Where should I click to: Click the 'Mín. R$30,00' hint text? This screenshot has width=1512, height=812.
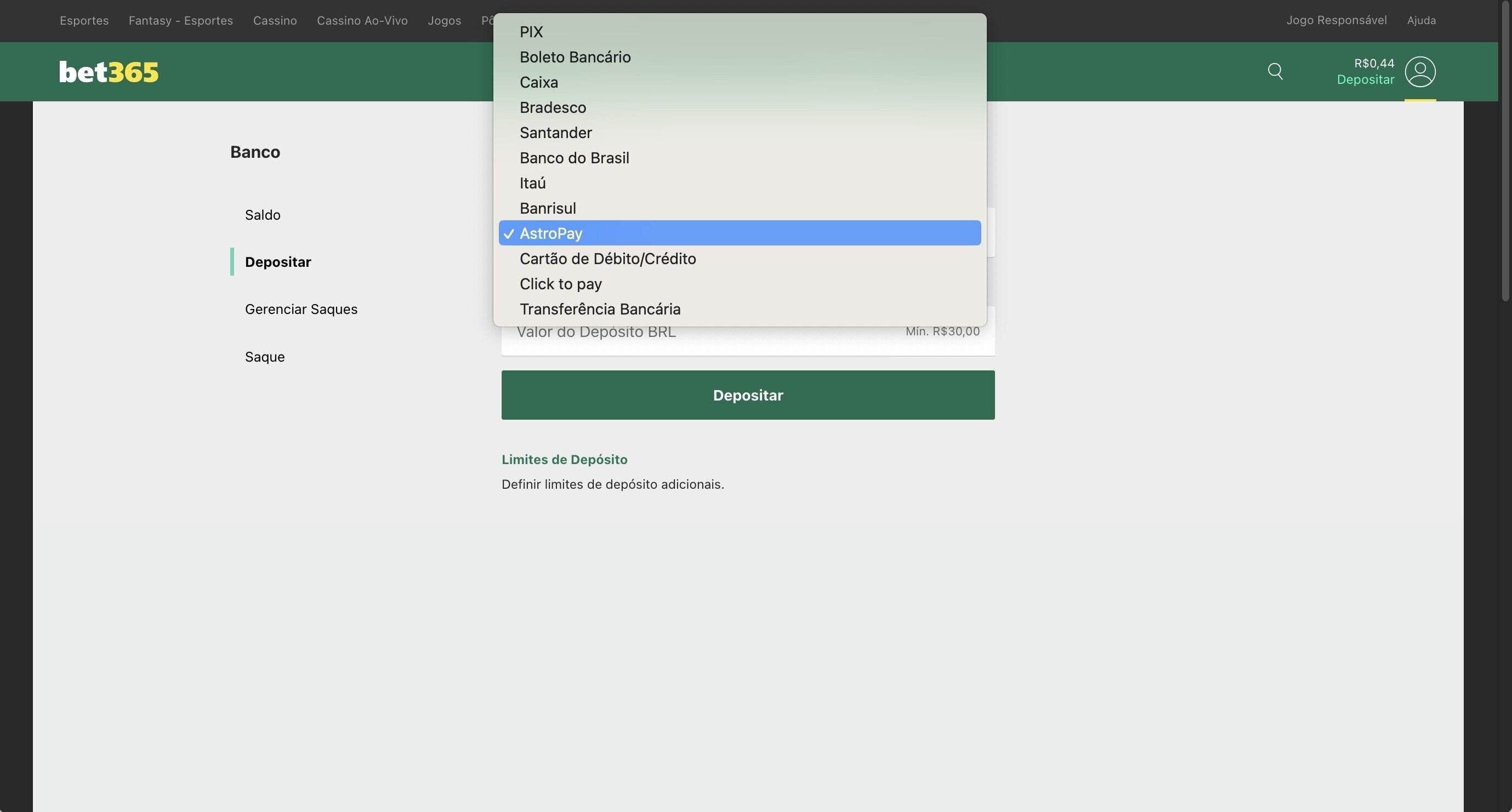pyautogui.click(x=942, y=331)
